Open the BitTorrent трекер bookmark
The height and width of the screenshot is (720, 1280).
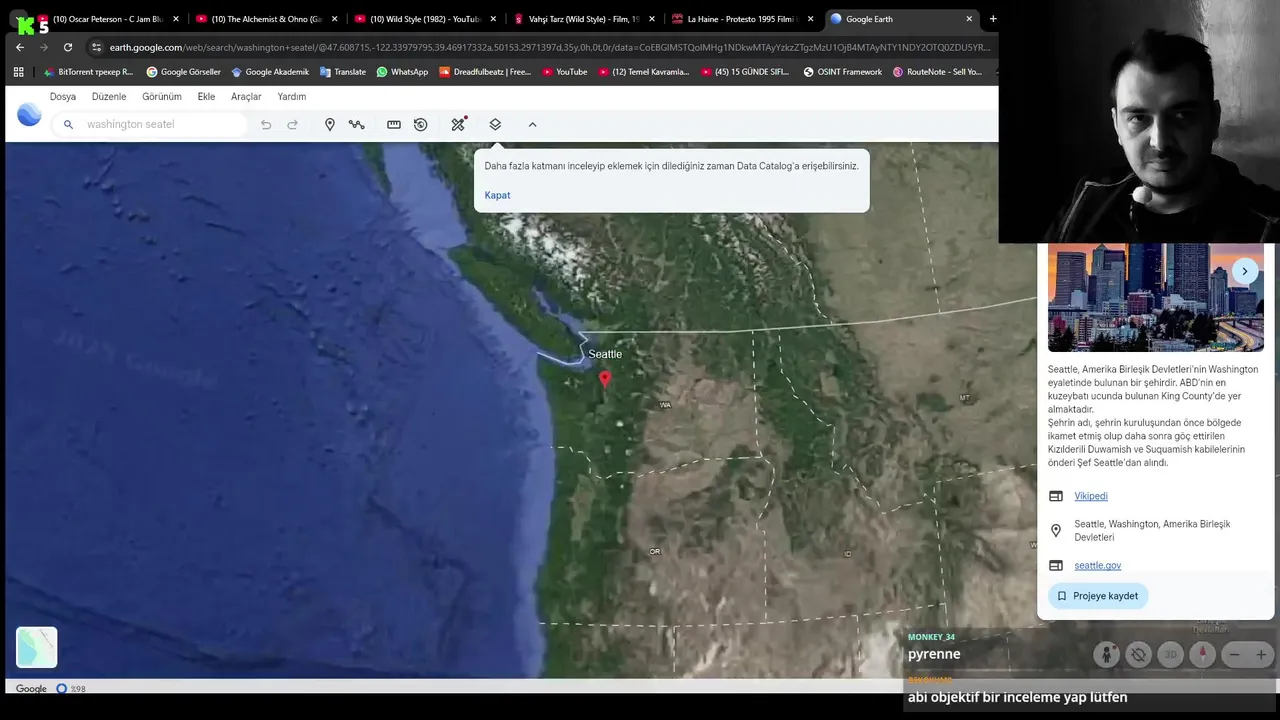click(88, 72)
